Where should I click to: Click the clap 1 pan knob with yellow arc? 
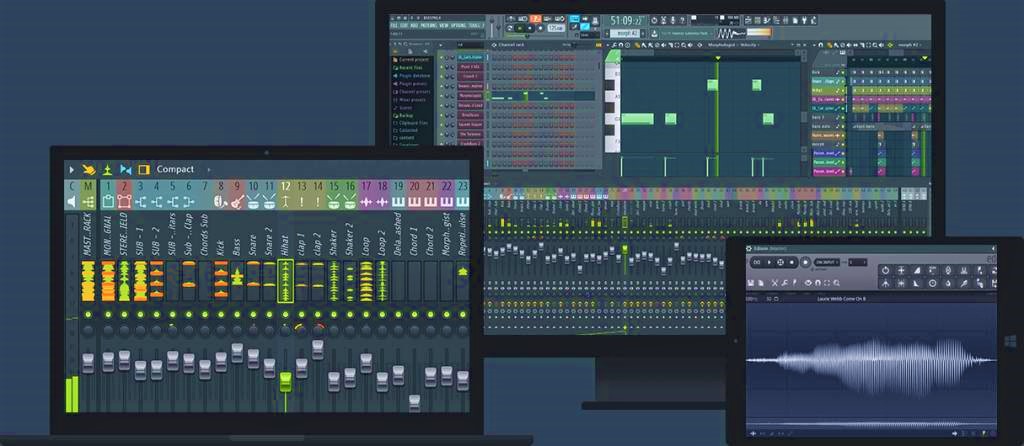click(x=302, y=330)
